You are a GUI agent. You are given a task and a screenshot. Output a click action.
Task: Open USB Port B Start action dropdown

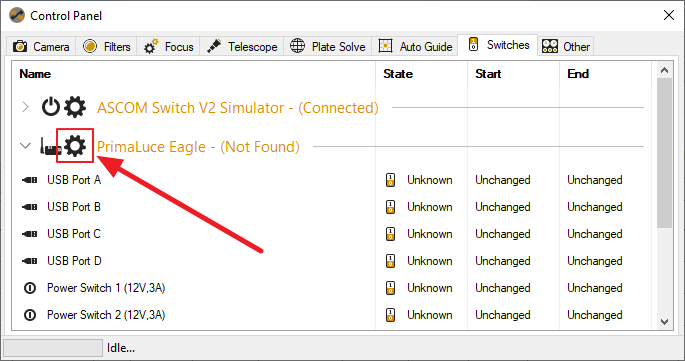503,207
